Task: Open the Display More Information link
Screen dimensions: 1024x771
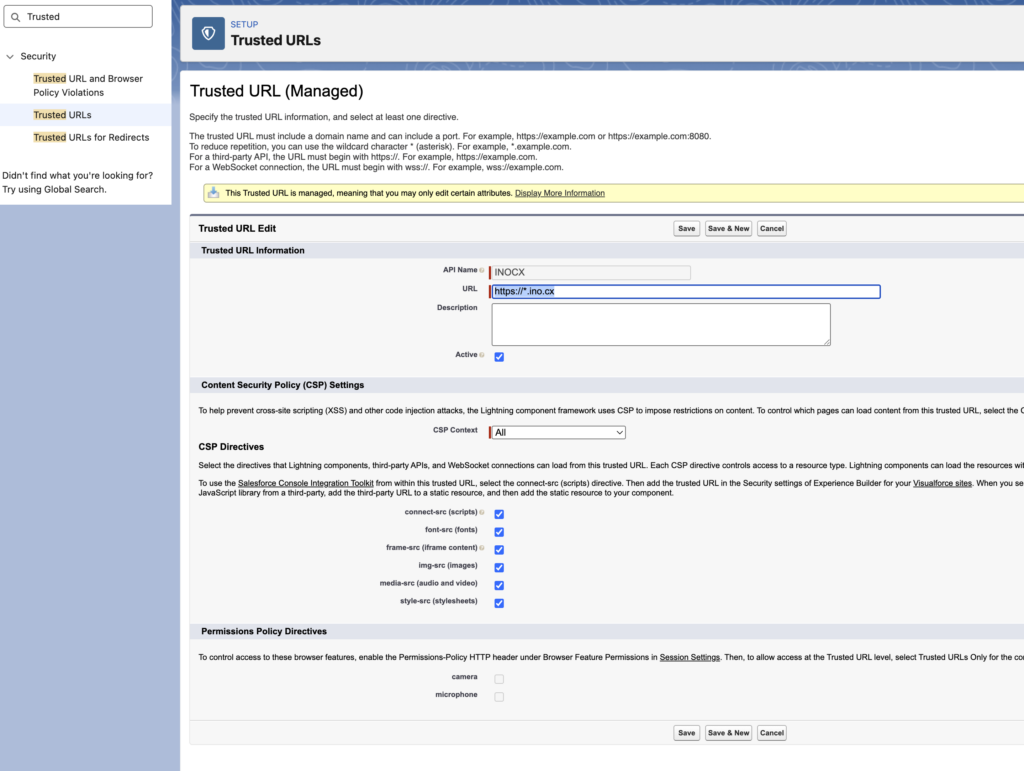Action: pos(559,193)
